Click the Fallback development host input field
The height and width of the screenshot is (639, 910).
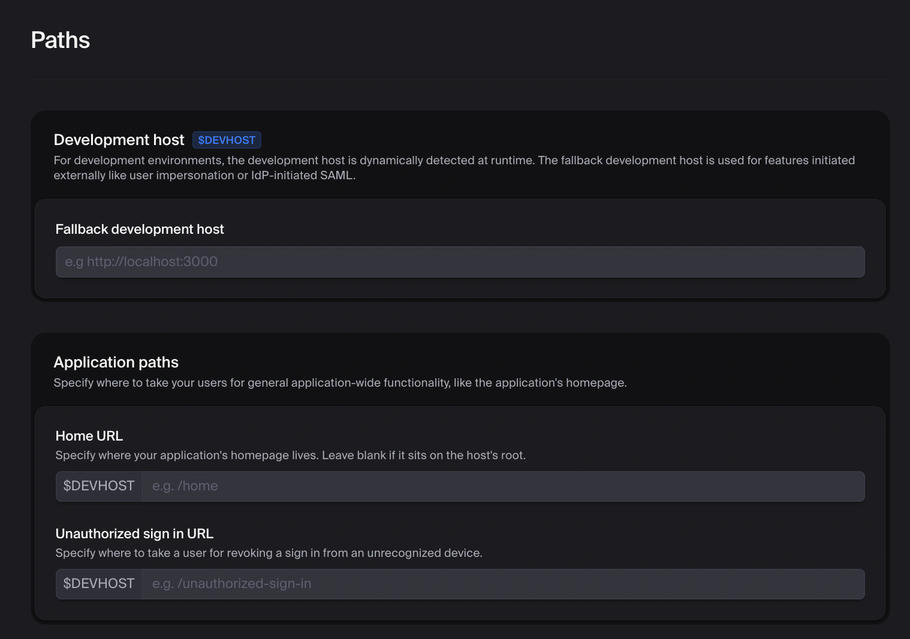click(460, 261)
